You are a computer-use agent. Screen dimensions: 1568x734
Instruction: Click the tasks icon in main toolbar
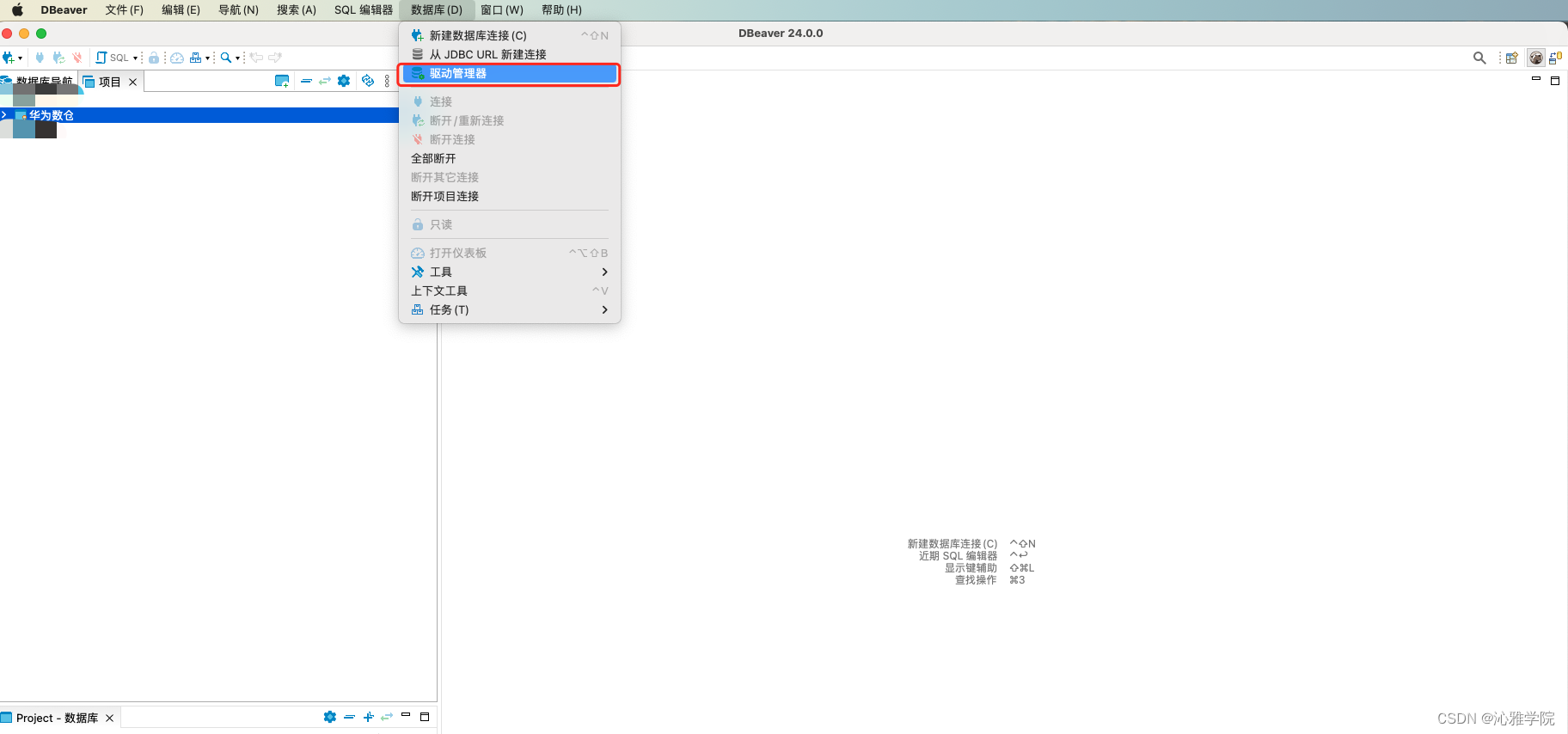(x=195, y=58)
